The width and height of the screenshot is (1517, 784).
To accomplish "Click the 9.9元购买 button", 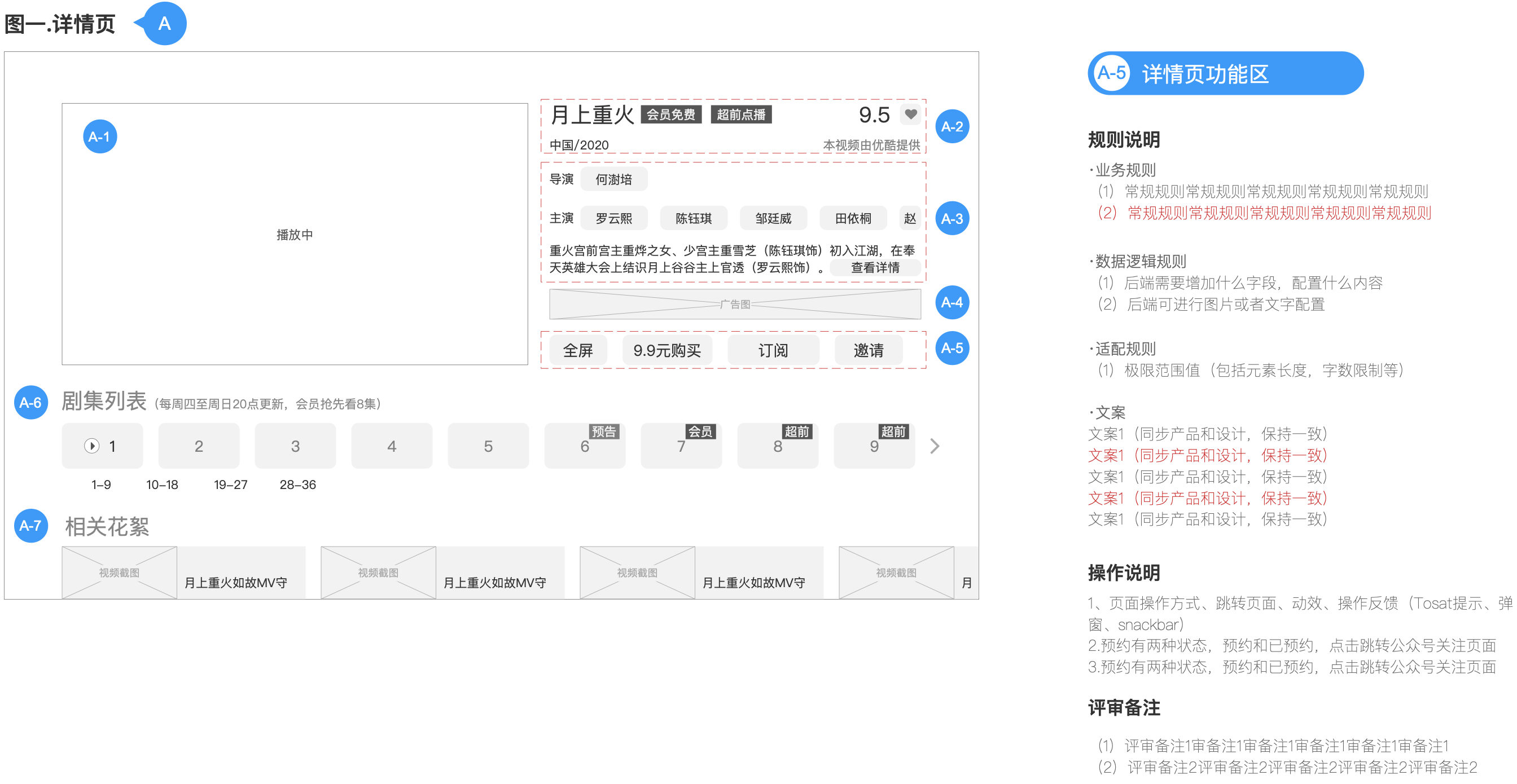I will [x=667, y=350].
